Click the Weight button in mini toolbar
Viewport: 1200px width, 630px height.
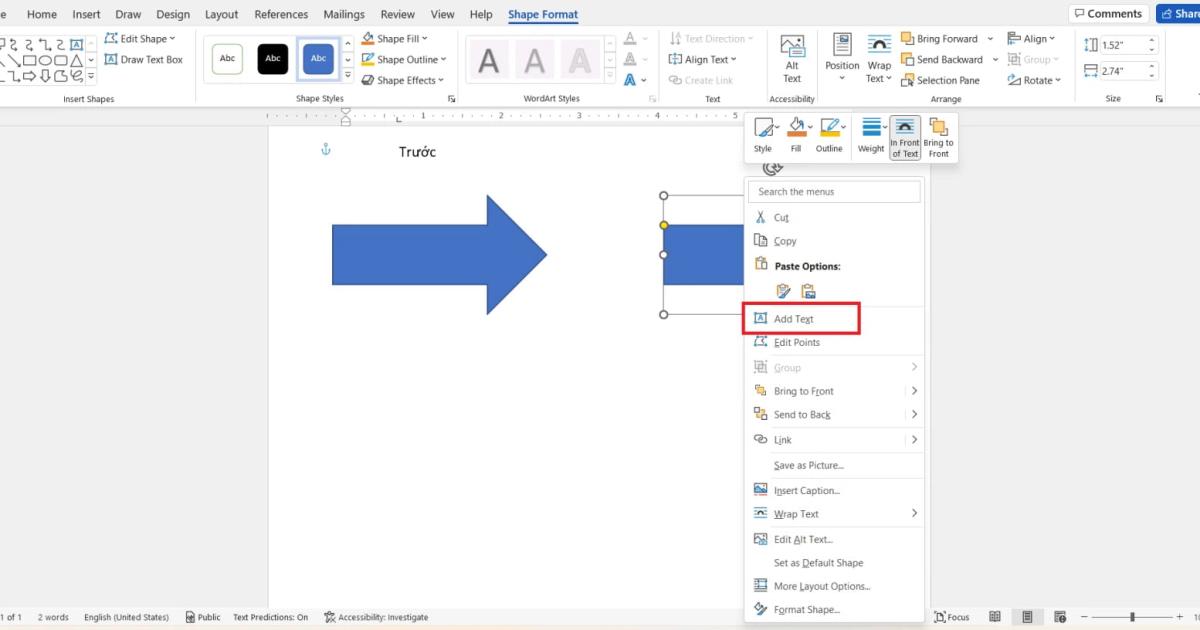coord(871,136)
